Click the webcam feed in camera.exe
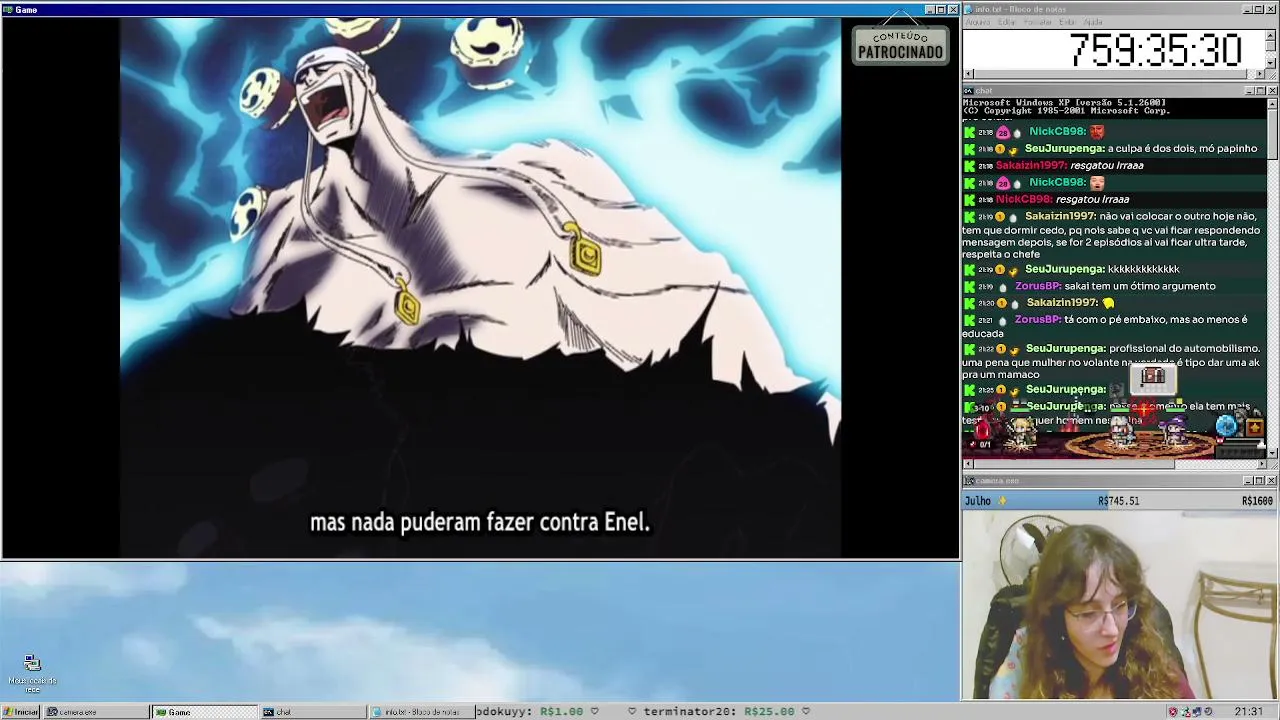 point(1120,604)
